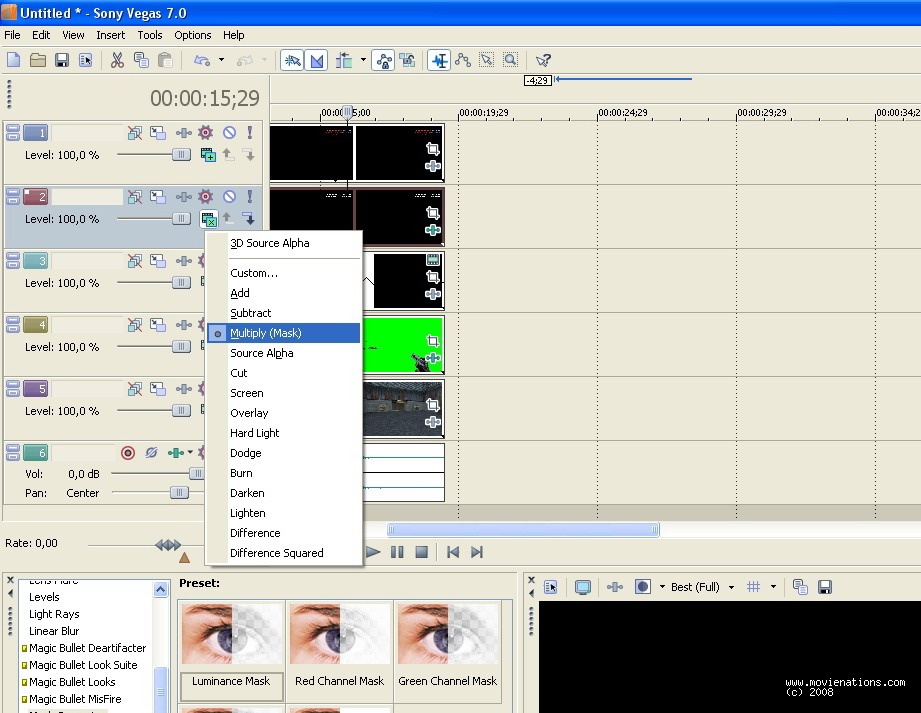Choose Source Alpha compositing mode

coord(261,353)
